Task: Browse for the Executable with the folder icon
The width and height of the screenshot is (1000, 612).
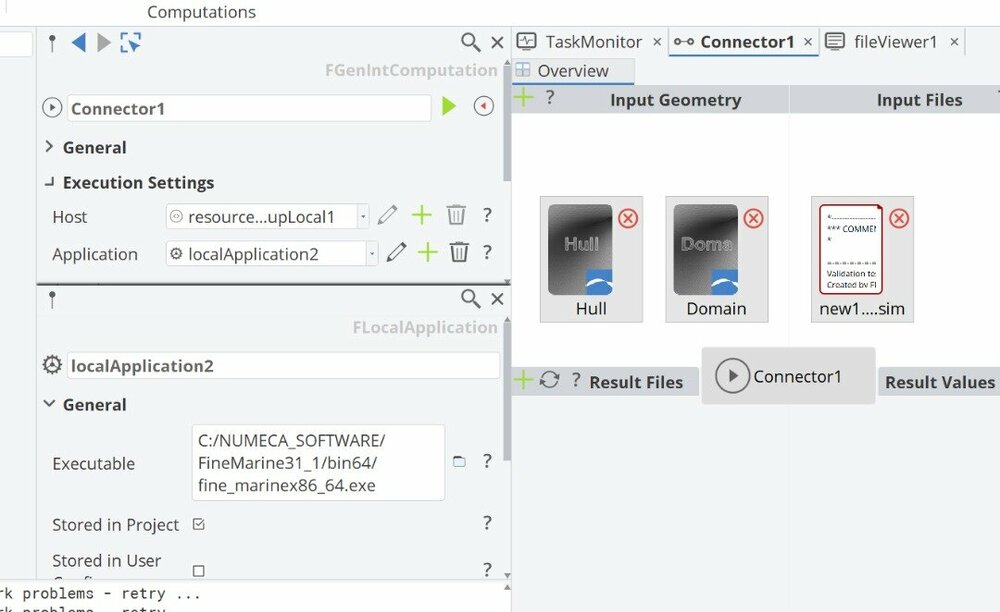Action: tap(459, 462)
